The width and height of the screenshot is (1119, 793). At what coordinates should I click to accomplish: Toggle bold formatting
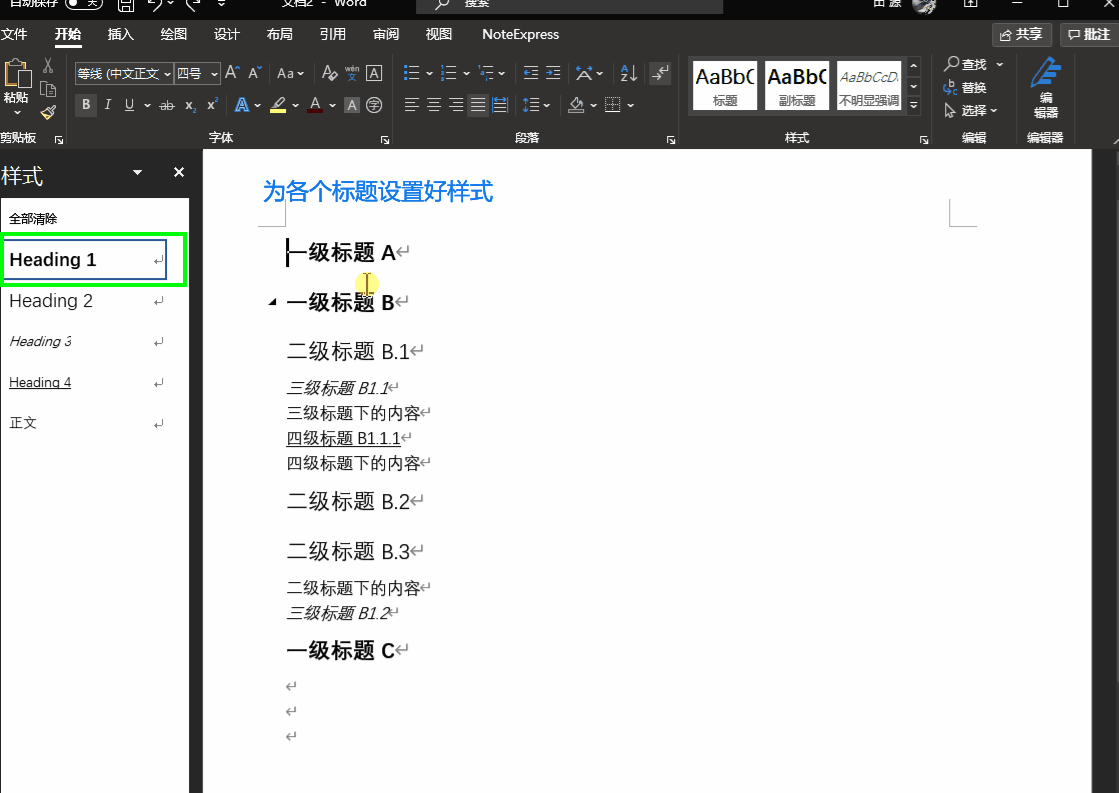point(86,104)
